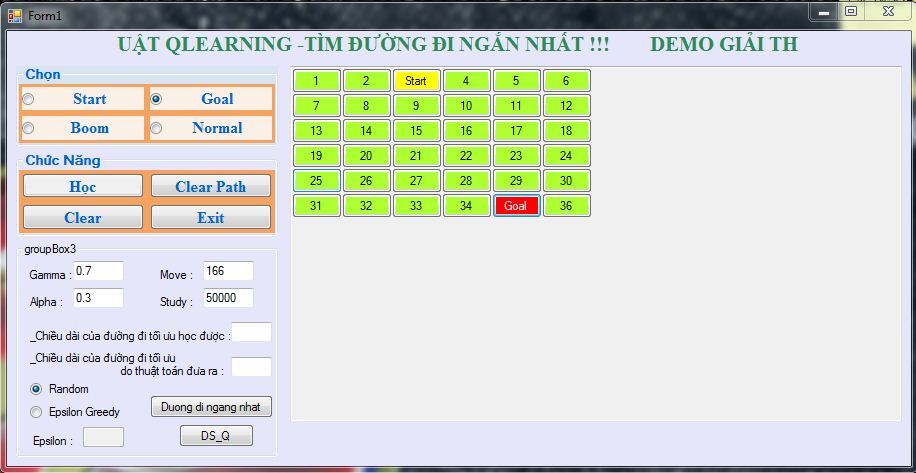Screen dimensions: 916x473
Task: Click grid cell 27
Action: [417, 180]
